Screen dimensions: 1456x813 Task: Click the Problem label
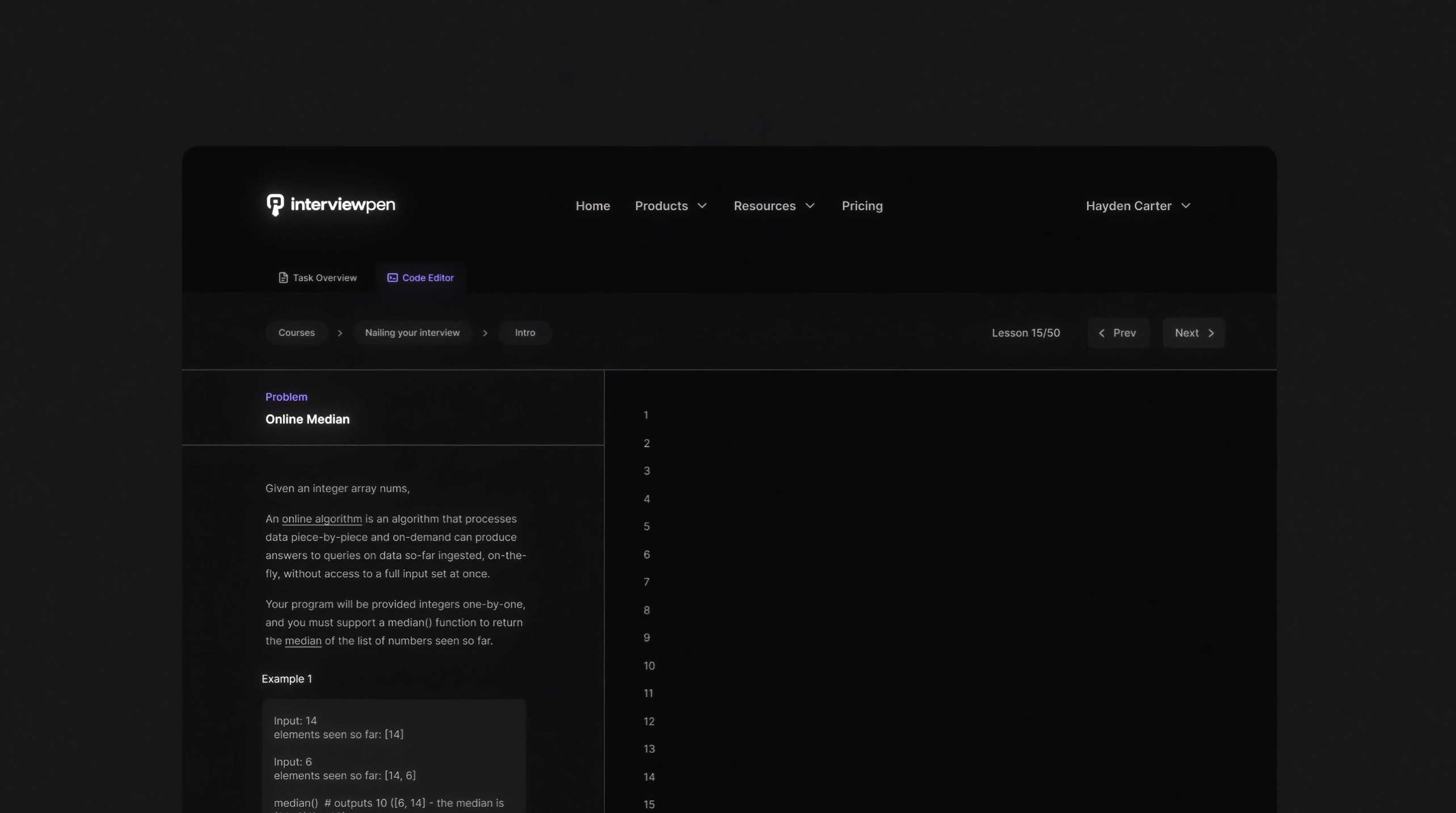(287, 397)
